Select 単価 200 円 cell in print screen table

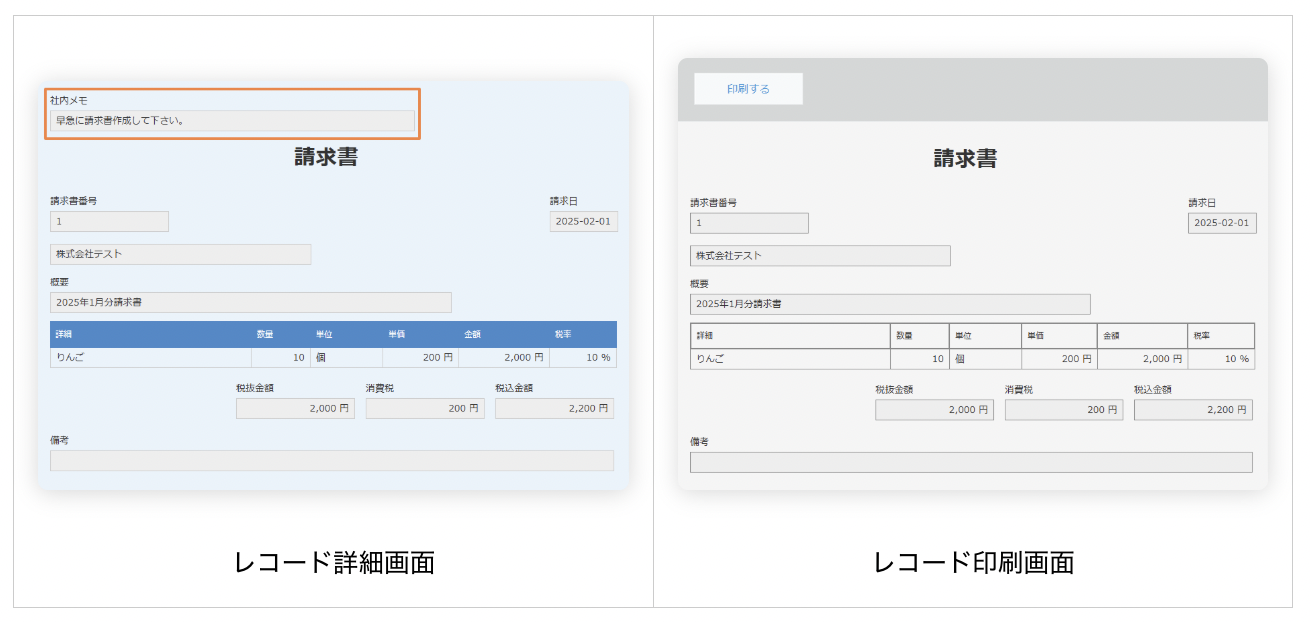click(1058, 359)
